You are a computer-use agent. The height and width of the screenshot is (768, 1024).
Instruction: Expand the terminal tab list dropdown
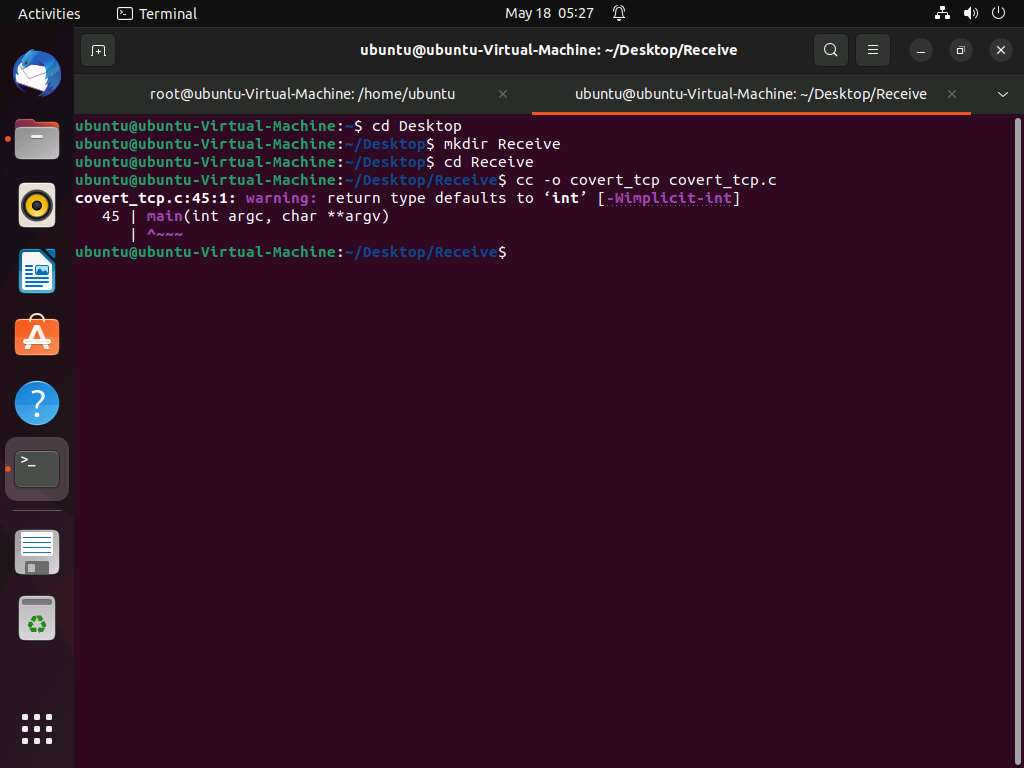pos(1003,94)
